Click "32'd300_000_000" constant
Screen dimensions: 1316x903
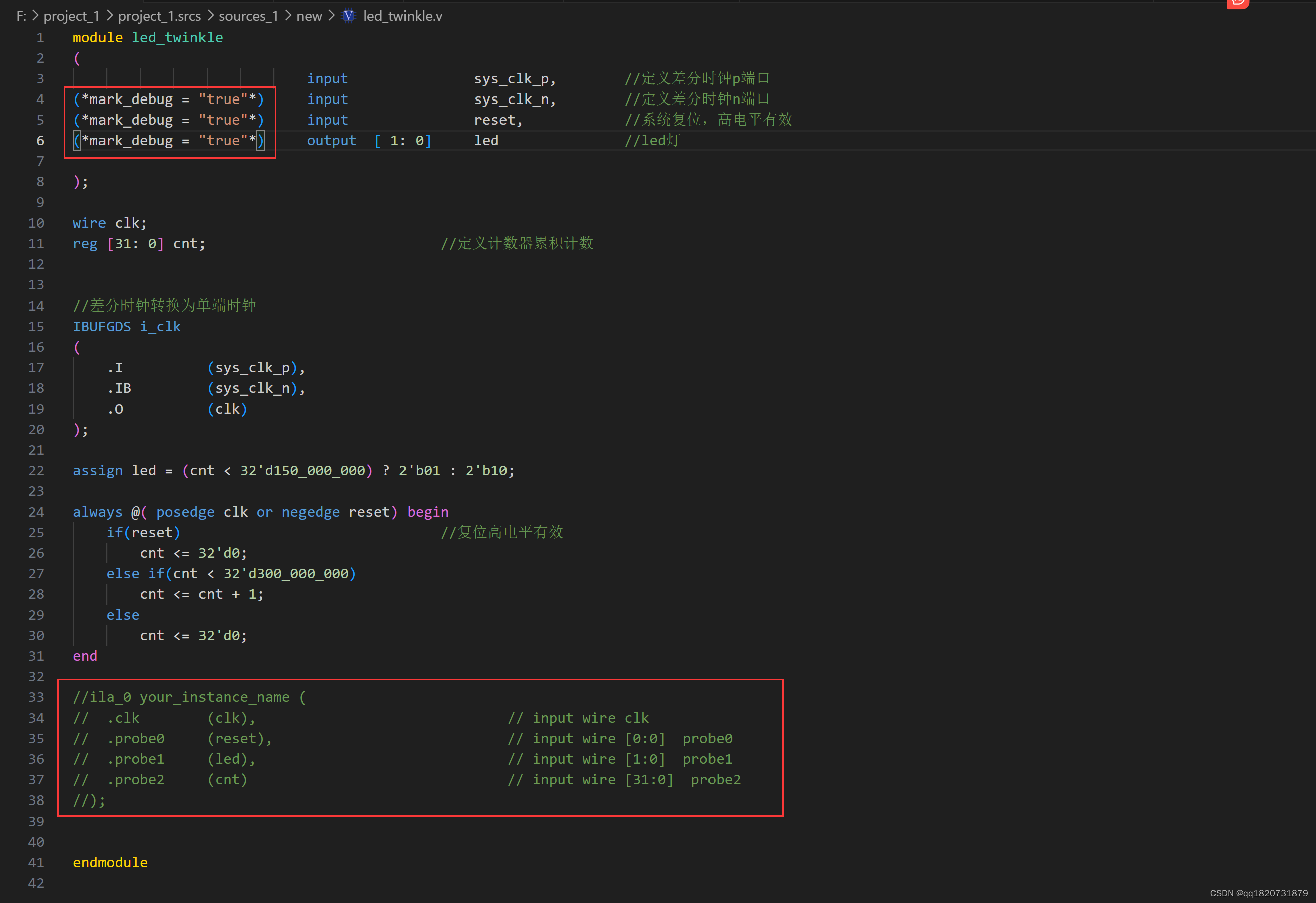286,574
